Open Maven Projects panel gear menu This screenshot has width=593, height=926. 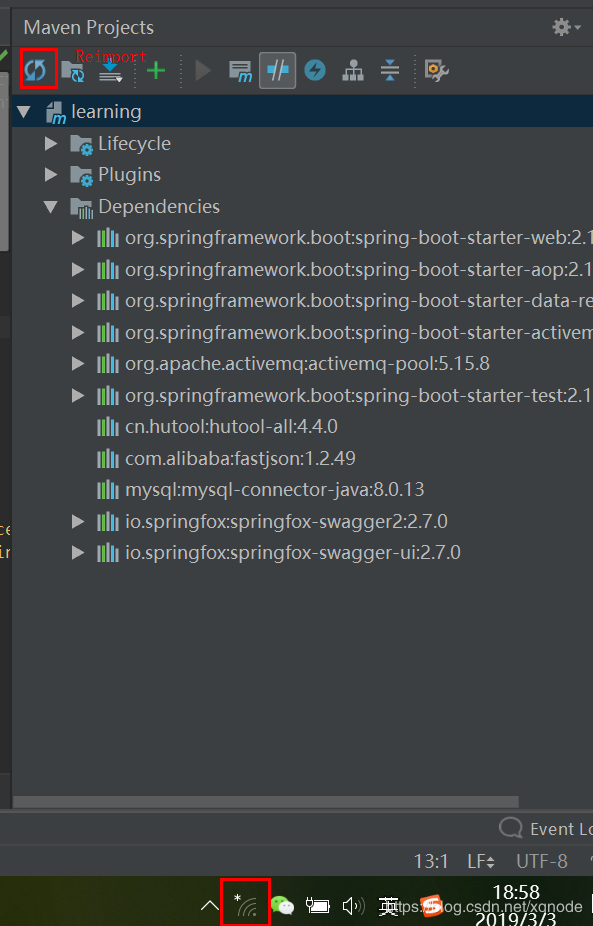(566, 27)
